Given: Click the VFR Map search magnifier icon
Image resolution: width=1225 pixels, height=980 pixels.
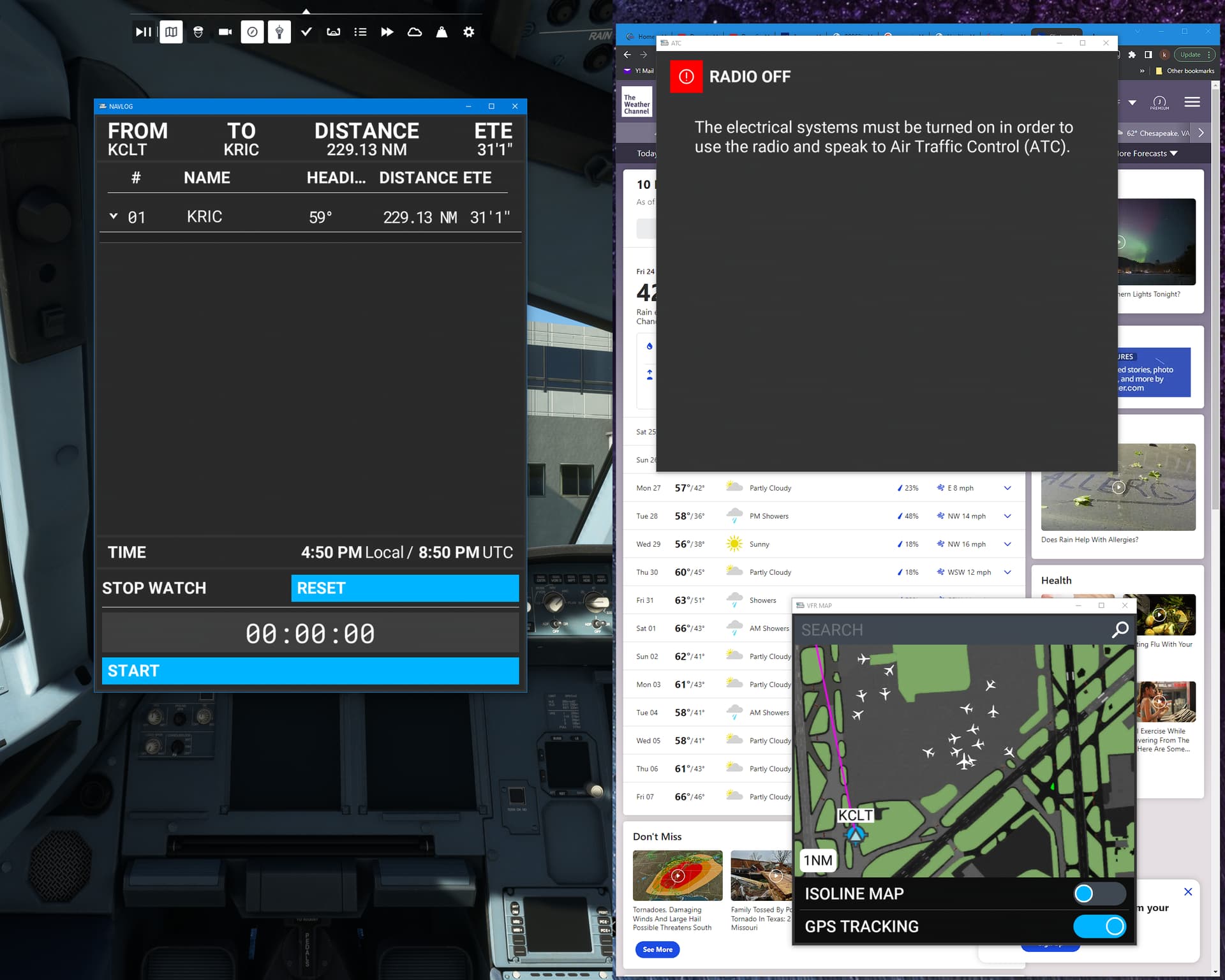Looking at the screenshot, I should coord(1120,630).
